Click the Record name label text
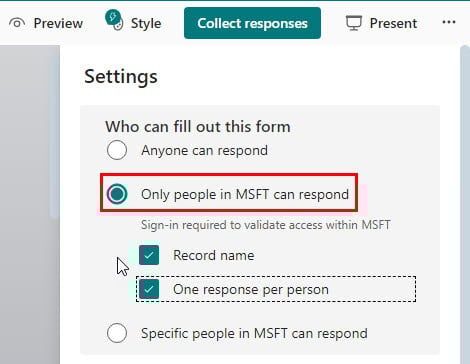The width and height of the screenshot is (470, 364). pyautogui.click(x=214, y=255)
